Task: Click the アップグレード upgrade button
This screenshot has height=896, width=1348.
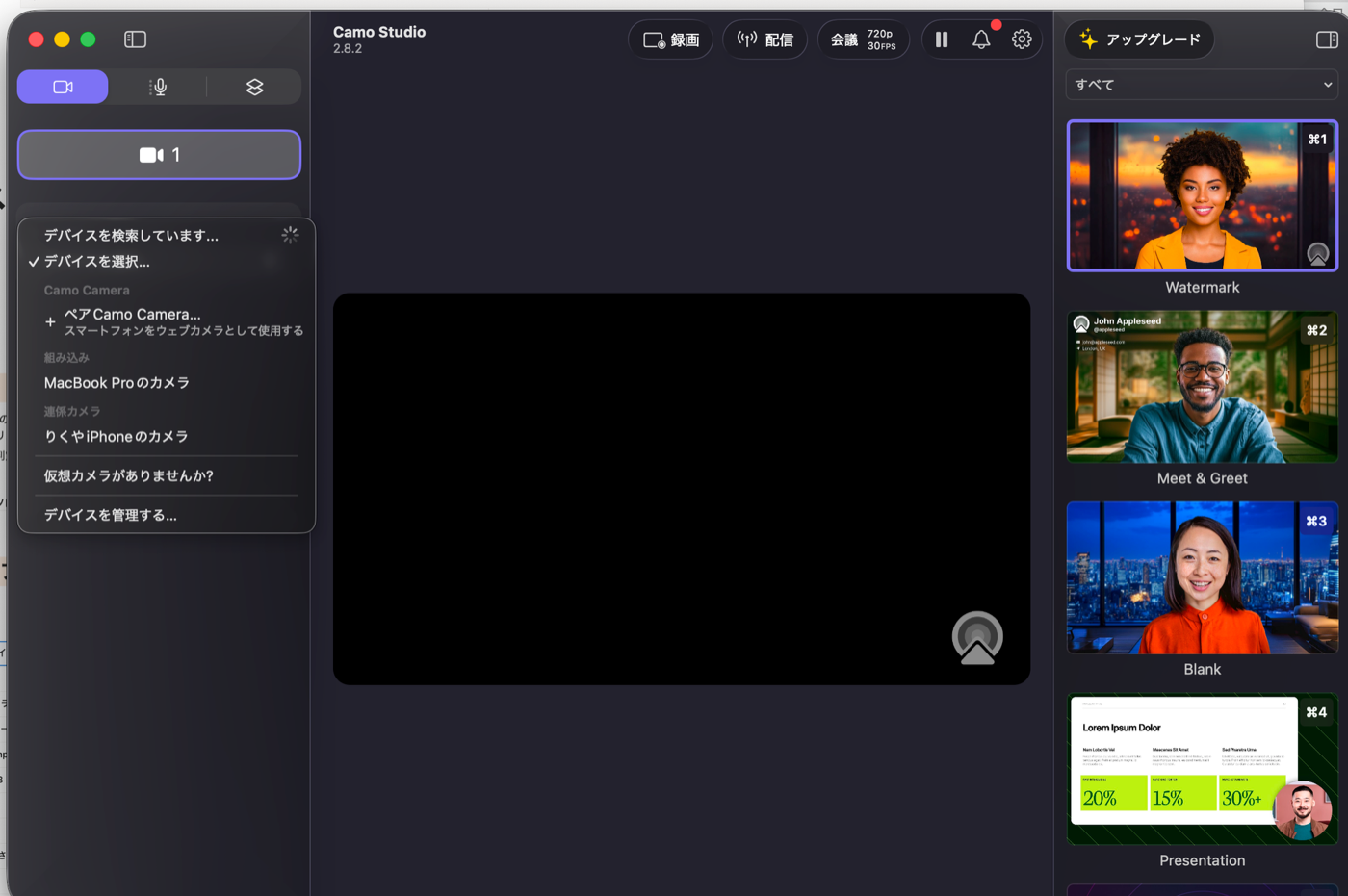Action: pos(1139,39)
